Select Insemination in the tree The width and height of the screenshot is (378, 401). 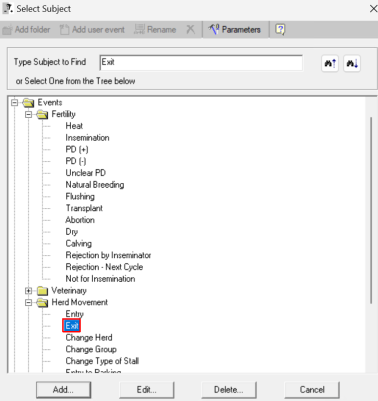[87, 138]
